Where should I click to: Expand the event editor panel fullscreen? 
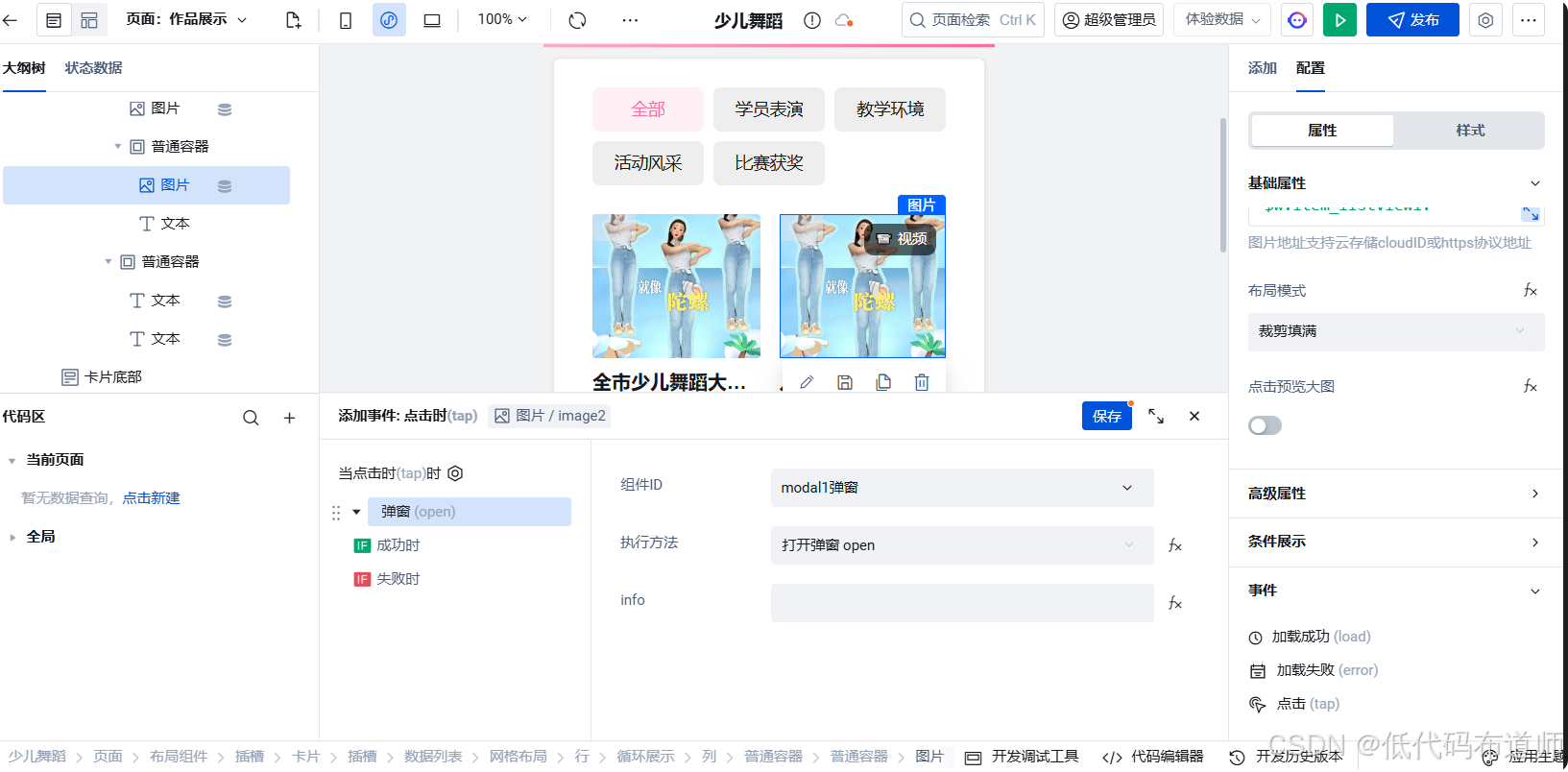(x=1156, y=416)
